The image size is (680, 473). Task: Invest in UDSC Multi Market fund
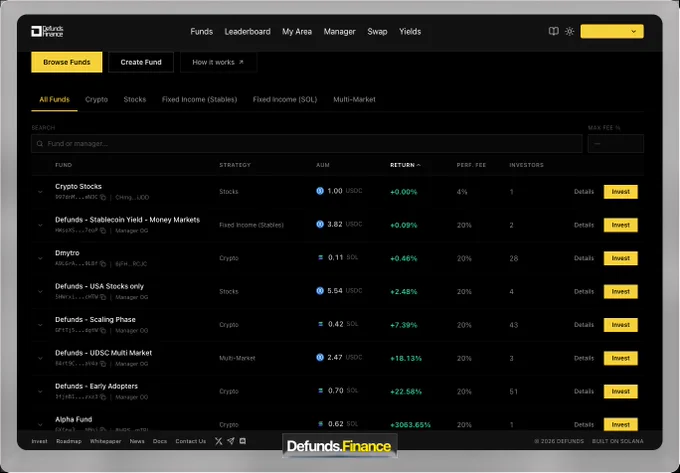click(x=621, y=358)
